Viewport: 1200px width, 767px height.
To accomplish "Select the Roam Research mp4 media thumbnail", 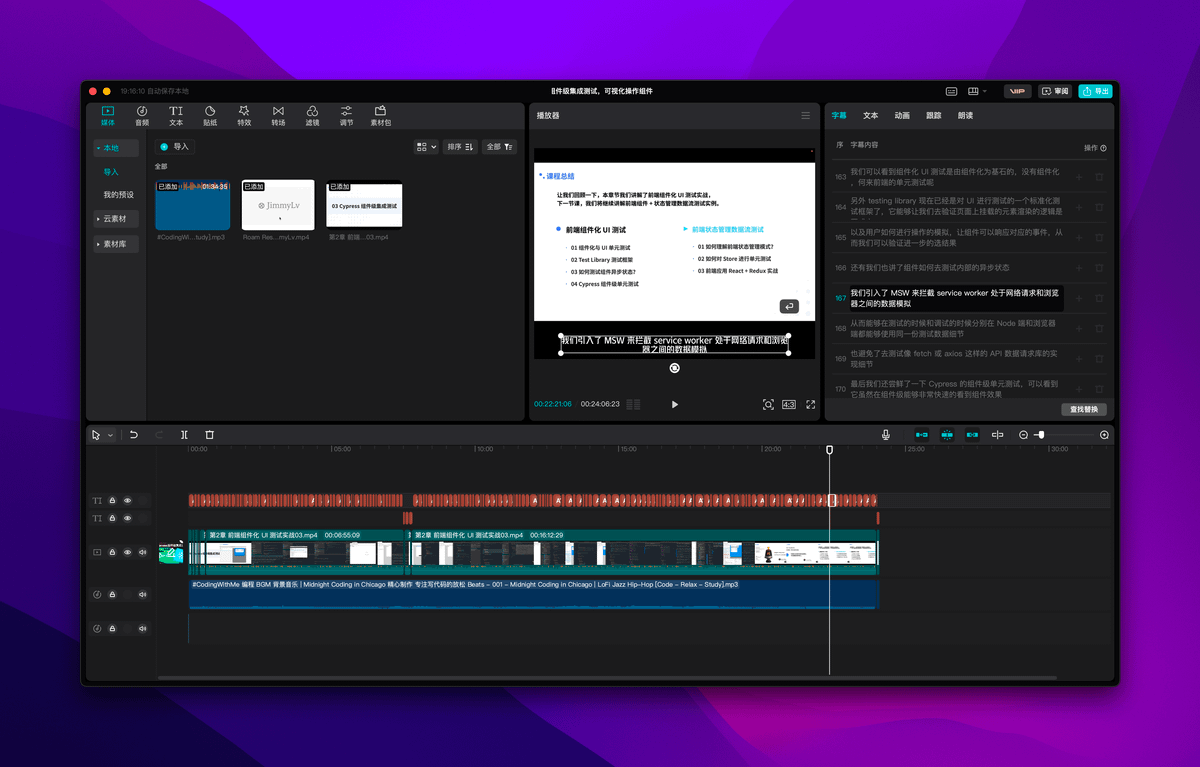I will [x=278, y=206].
